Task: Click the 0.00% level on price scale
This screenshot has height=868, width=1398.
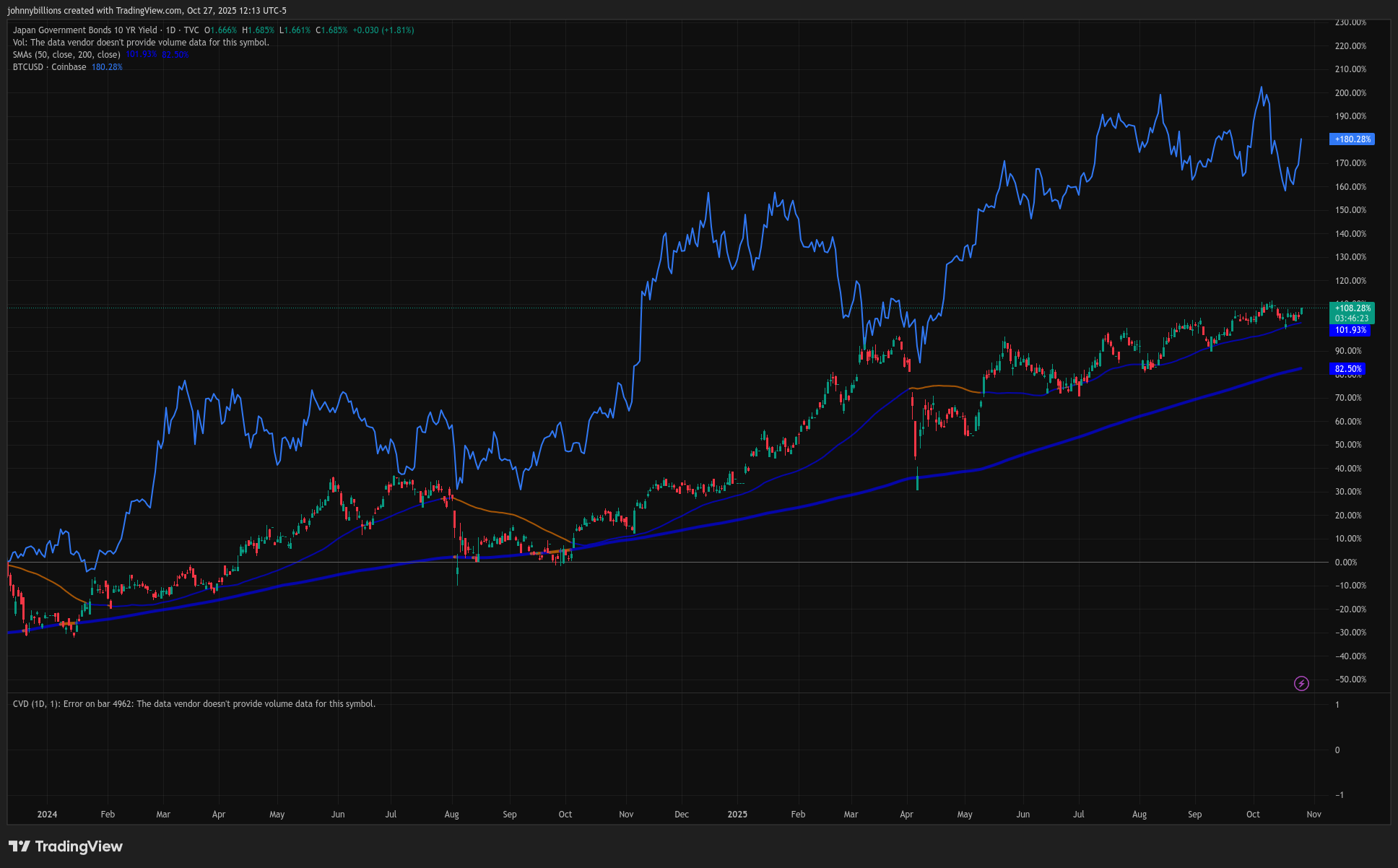Action: [x=1346, y=563]
